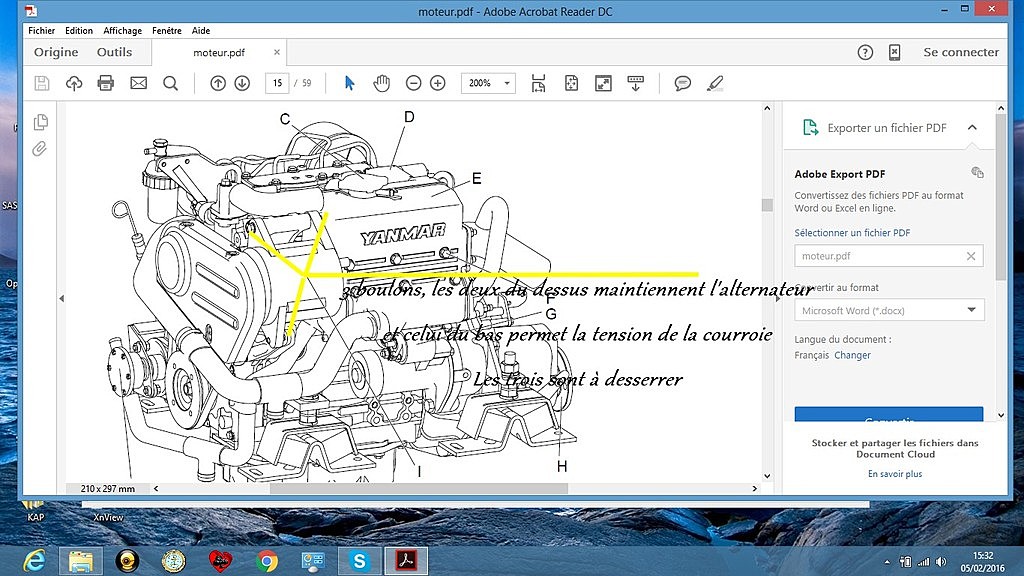
Task: Open Microsoft Word format dropdown
Action: click(889, 310)
